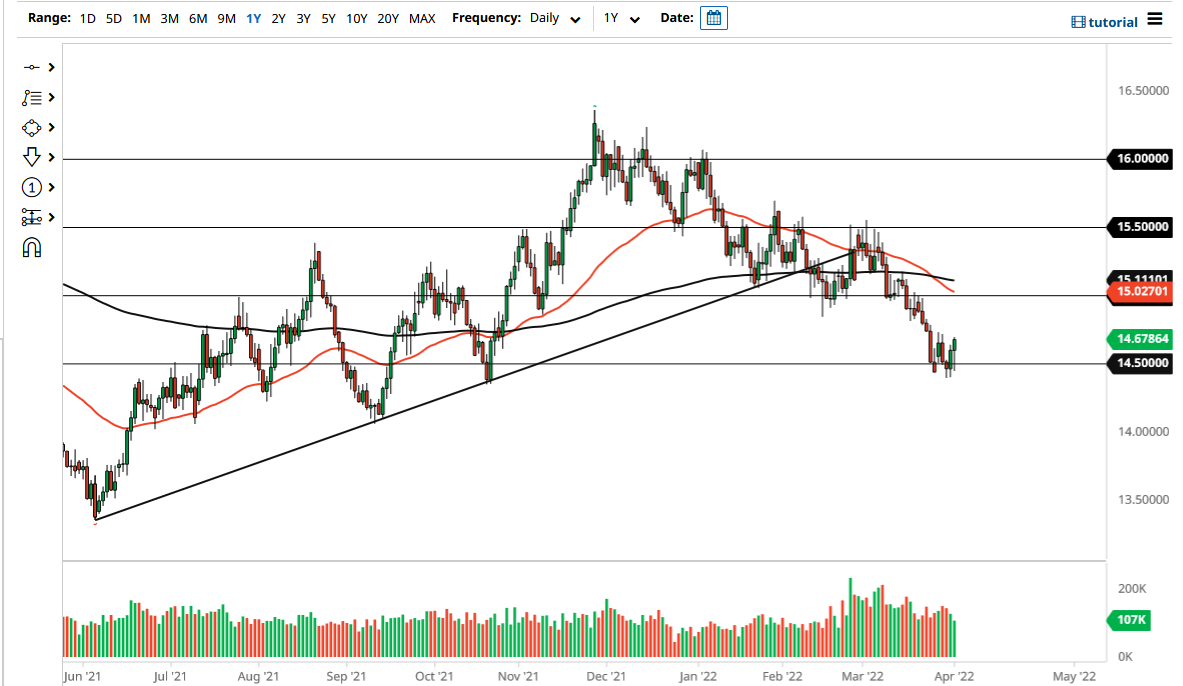The image size is (1183, 686).
Task: Enable the magnet snap tool
Action: click(x=31, y=247)
